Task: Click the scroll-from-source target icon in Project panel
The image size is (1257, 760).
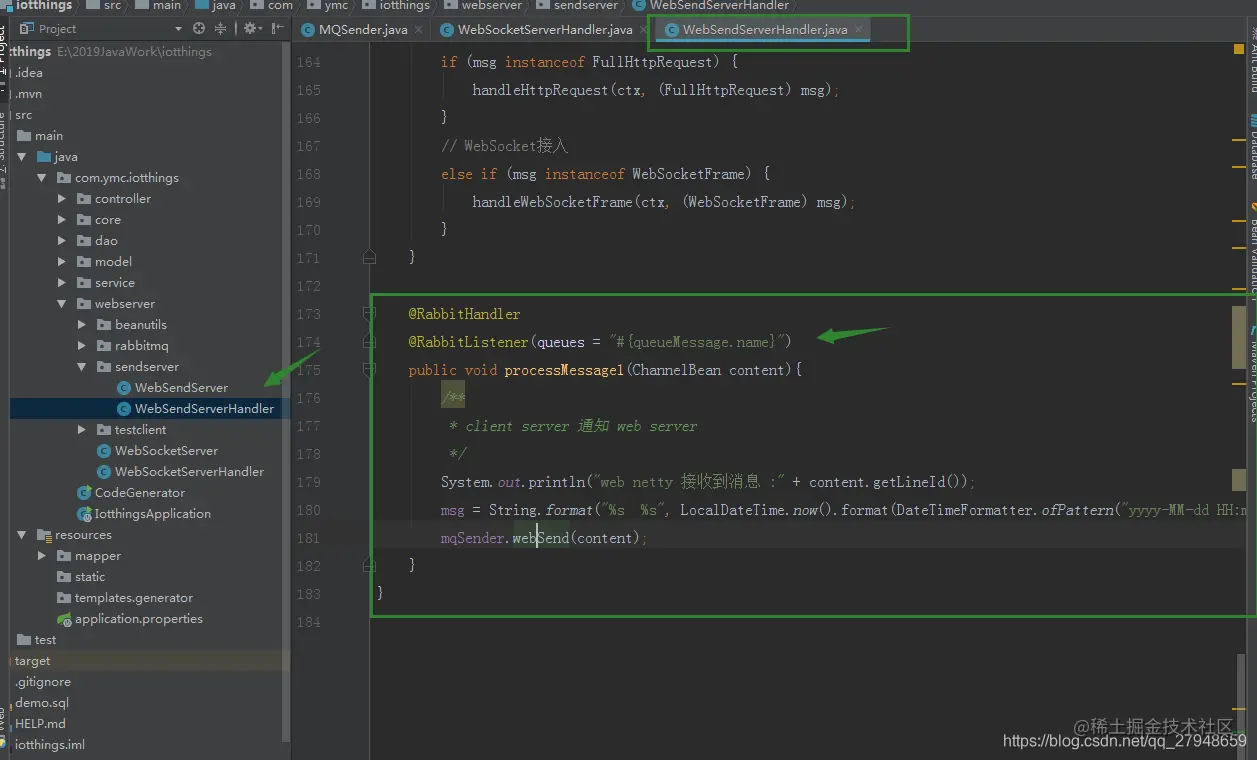Action: pyautogui.click(x=199, y=29)
